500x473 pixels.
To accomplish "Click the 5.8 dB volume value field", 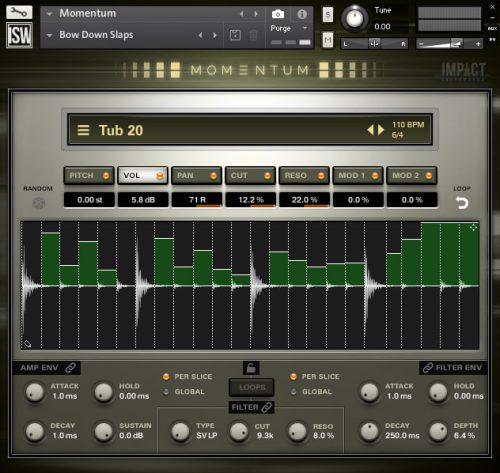I will coord(143,200).
